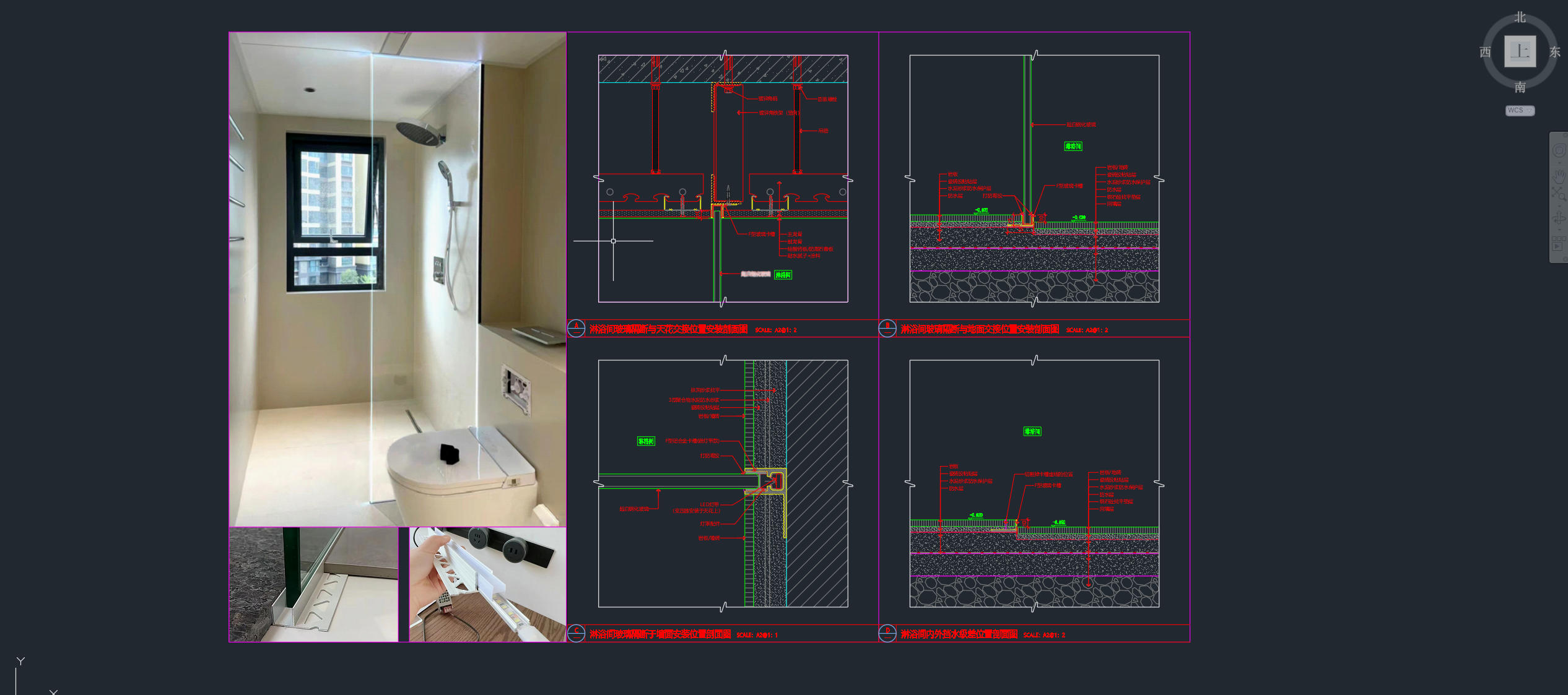Click the large shower room photo
The width and height of the screenshot is (1568, 695).
tap(397, 278)
